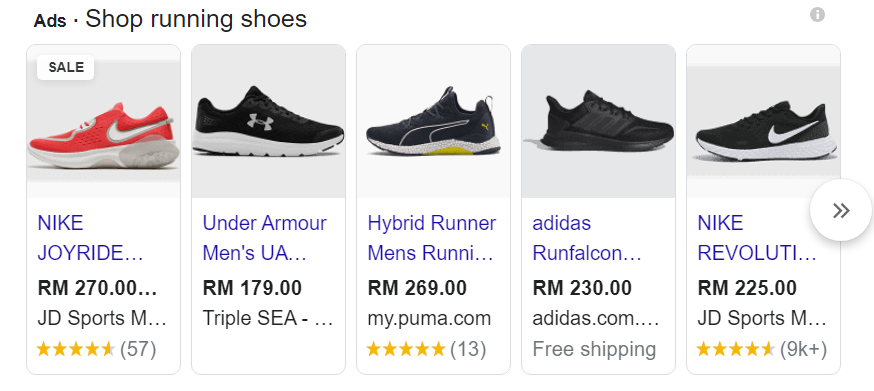This screenshot has width=874, height=391.
Task: Click the adidas.com seller name
Action: (x=596, y=319)
